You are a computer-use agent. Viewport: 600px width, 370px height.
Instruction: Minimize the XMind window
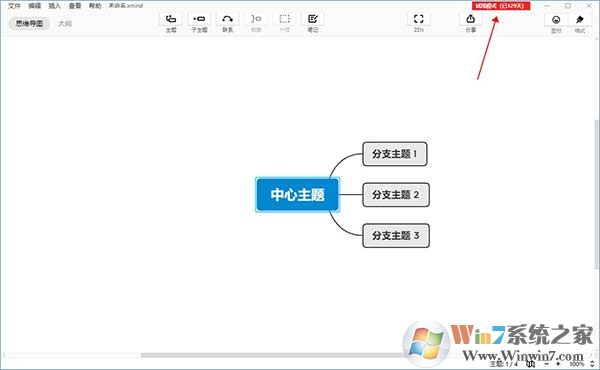(547, 6)
